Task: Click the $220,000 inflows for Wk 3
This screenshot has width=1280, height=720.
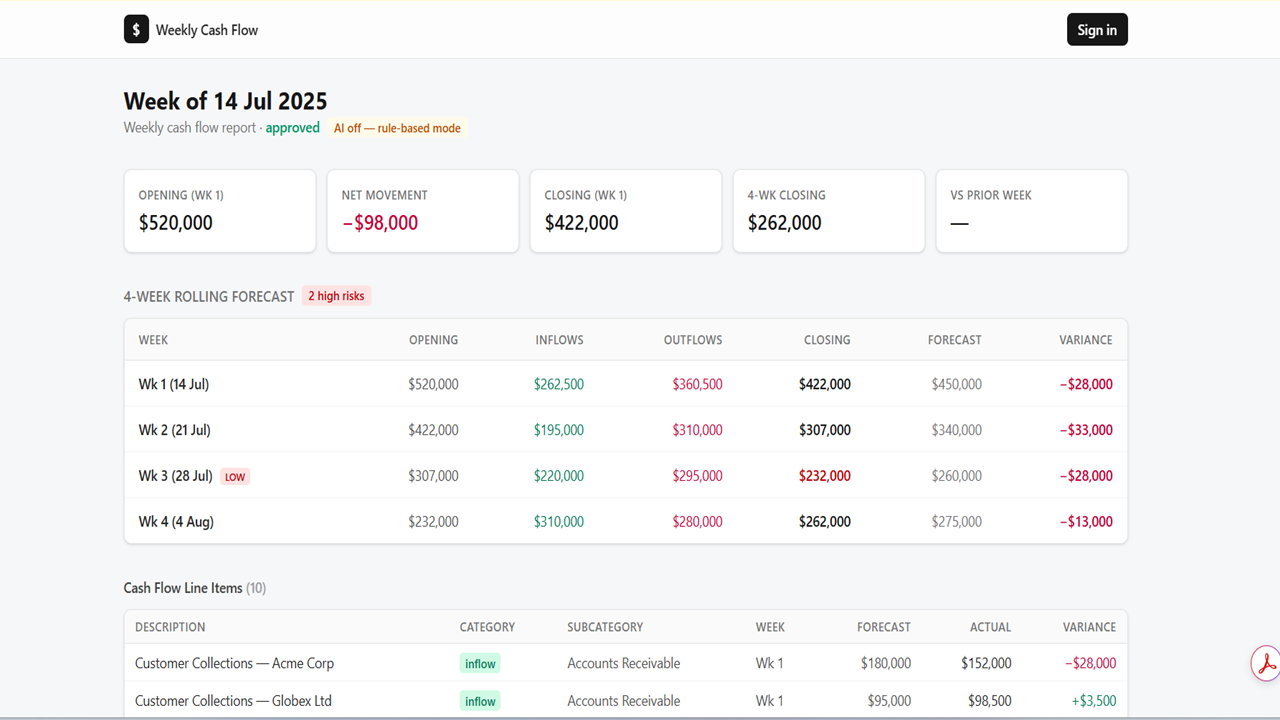Action: point(559,476)
